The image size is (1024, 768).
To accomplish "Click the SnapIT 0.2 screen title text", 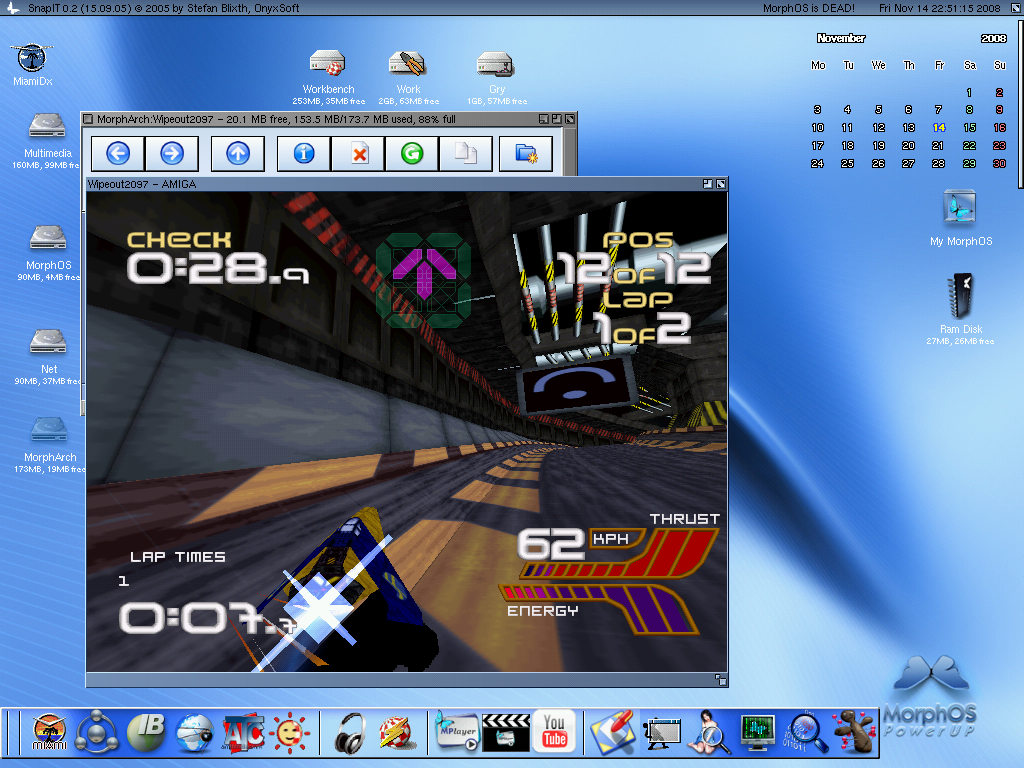I will pos(163,8).
